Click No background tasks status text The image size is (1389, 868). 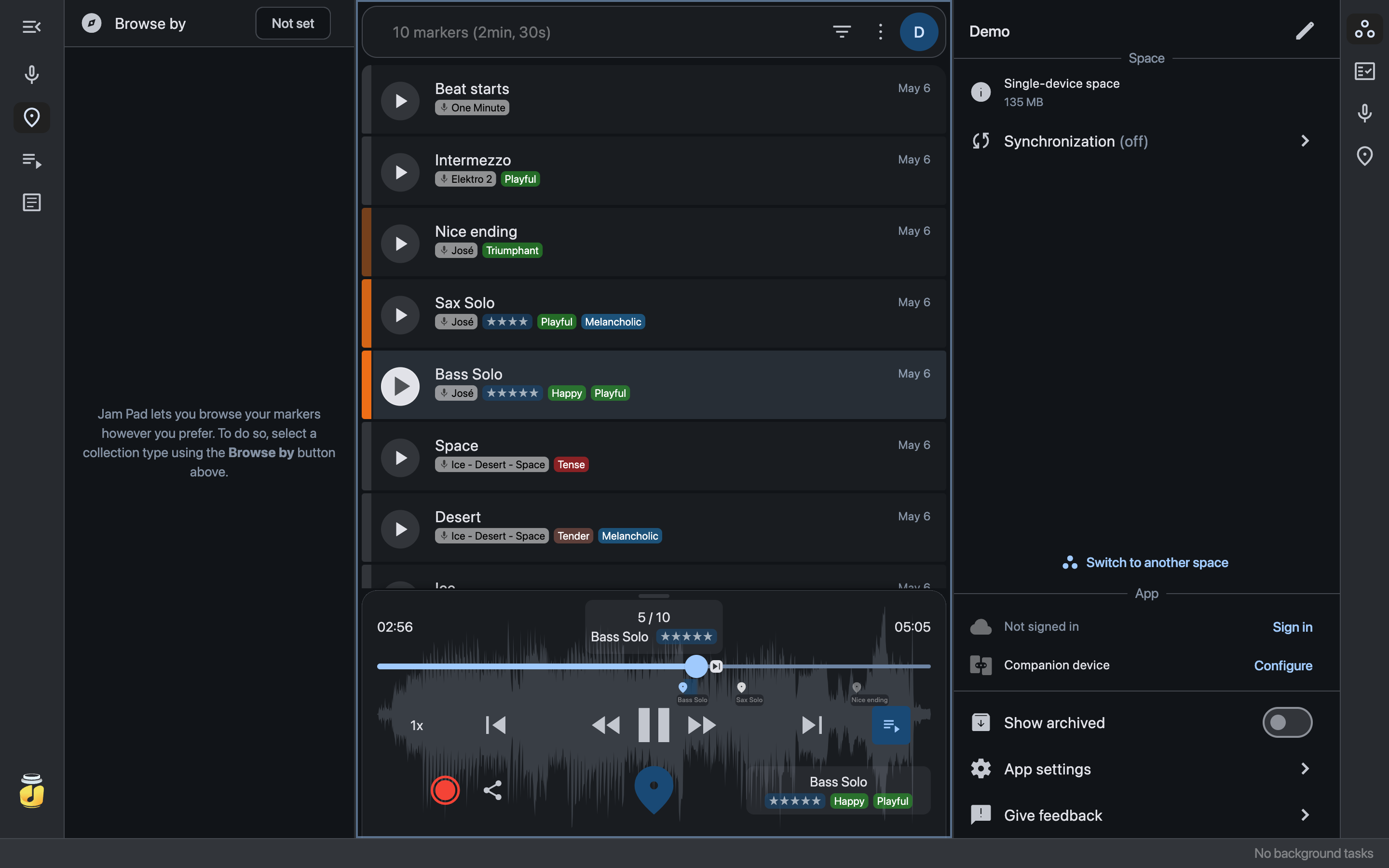pos(1313,853)
